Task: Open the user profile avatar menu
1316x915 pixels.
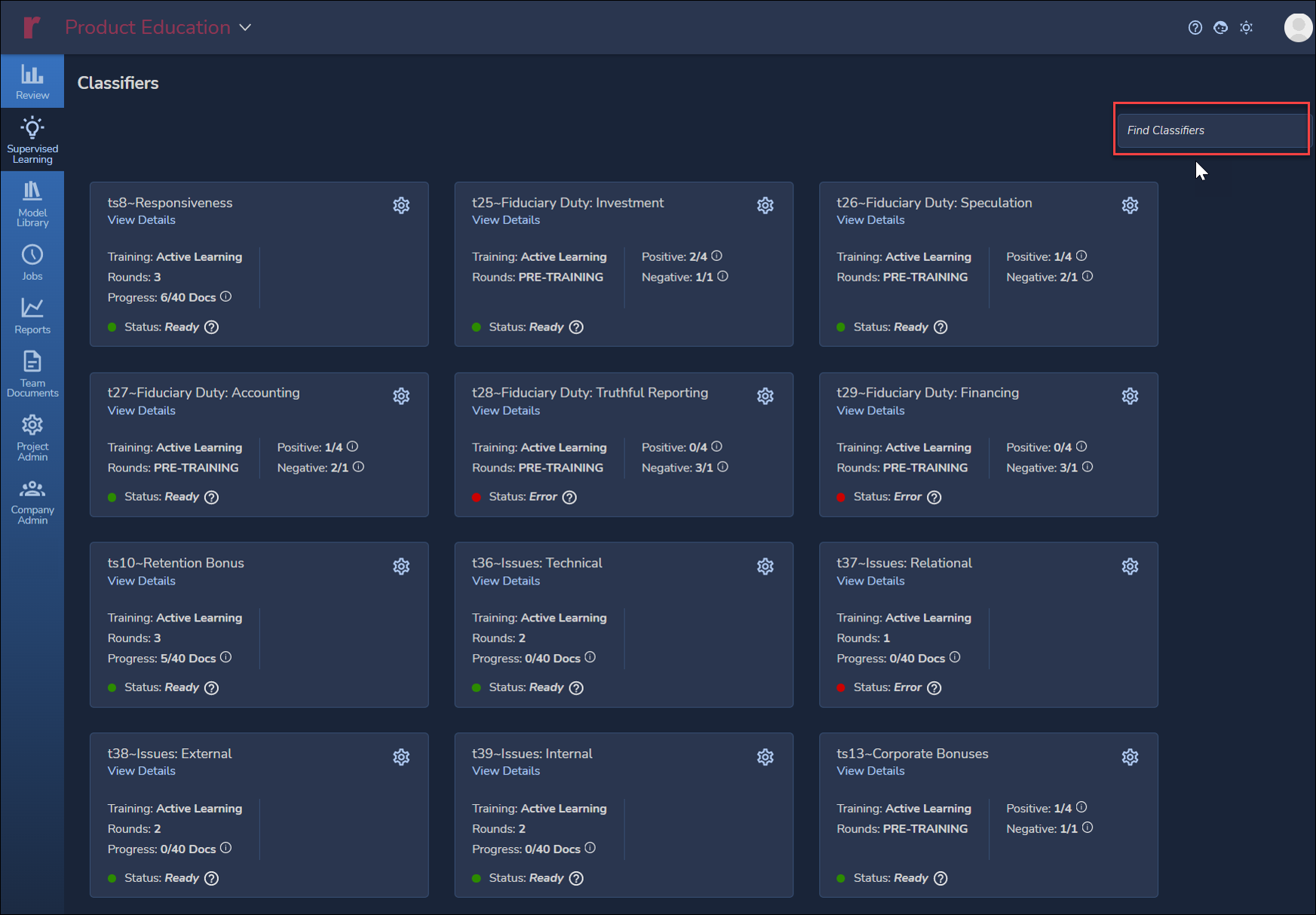Action: coord(1297,28)
